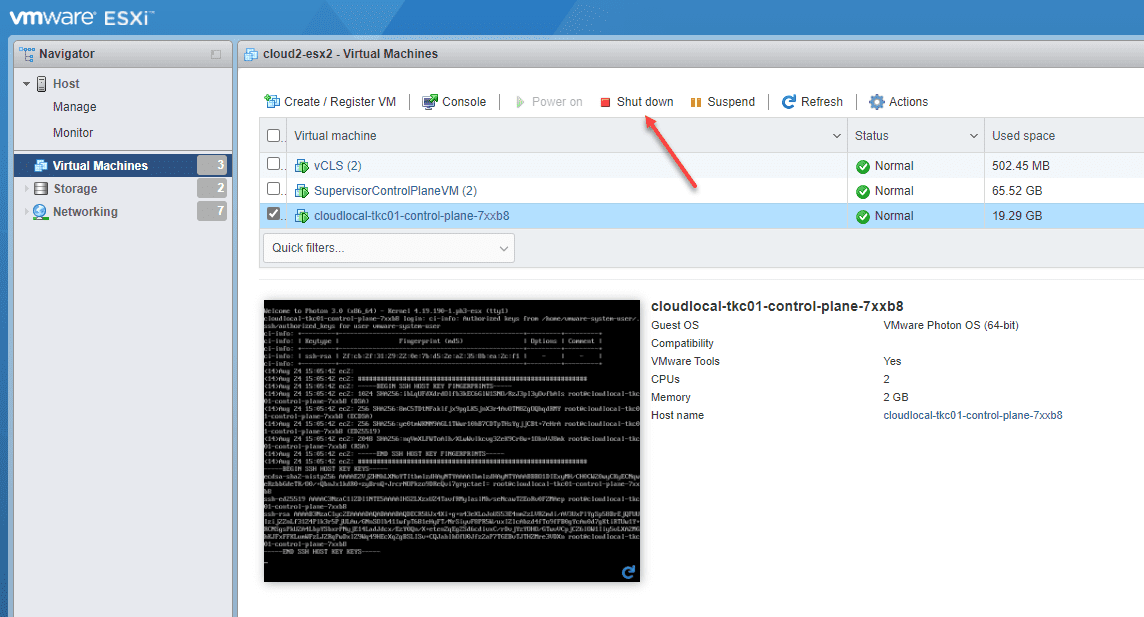
Task: Click the Networking globe icon
Action: click(40, 212)
